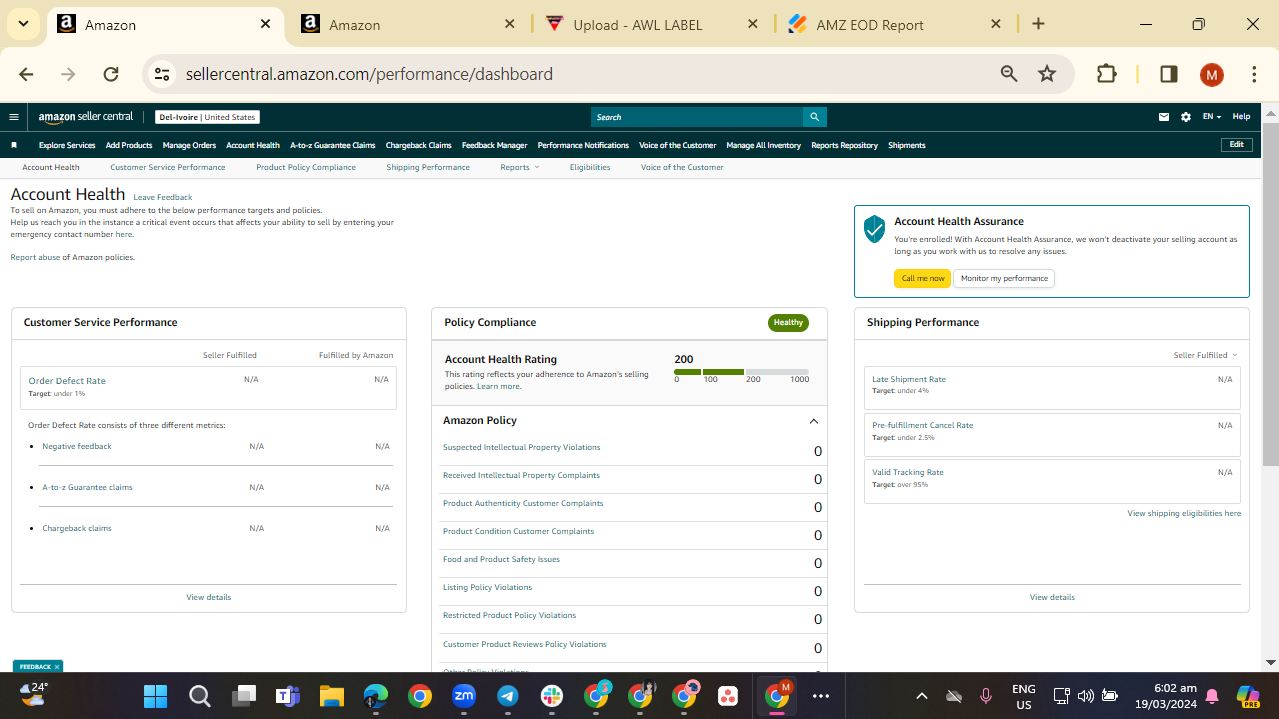This screenshot has height=719, width=1279.
Task: Open the Chrome profile avatar M
Action: (1212, 74)
